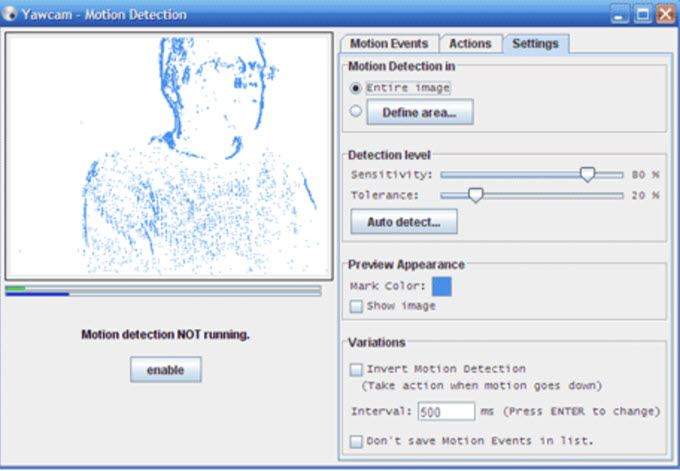
Task: Choose the Define area radio option
Action: click(356, 111)
